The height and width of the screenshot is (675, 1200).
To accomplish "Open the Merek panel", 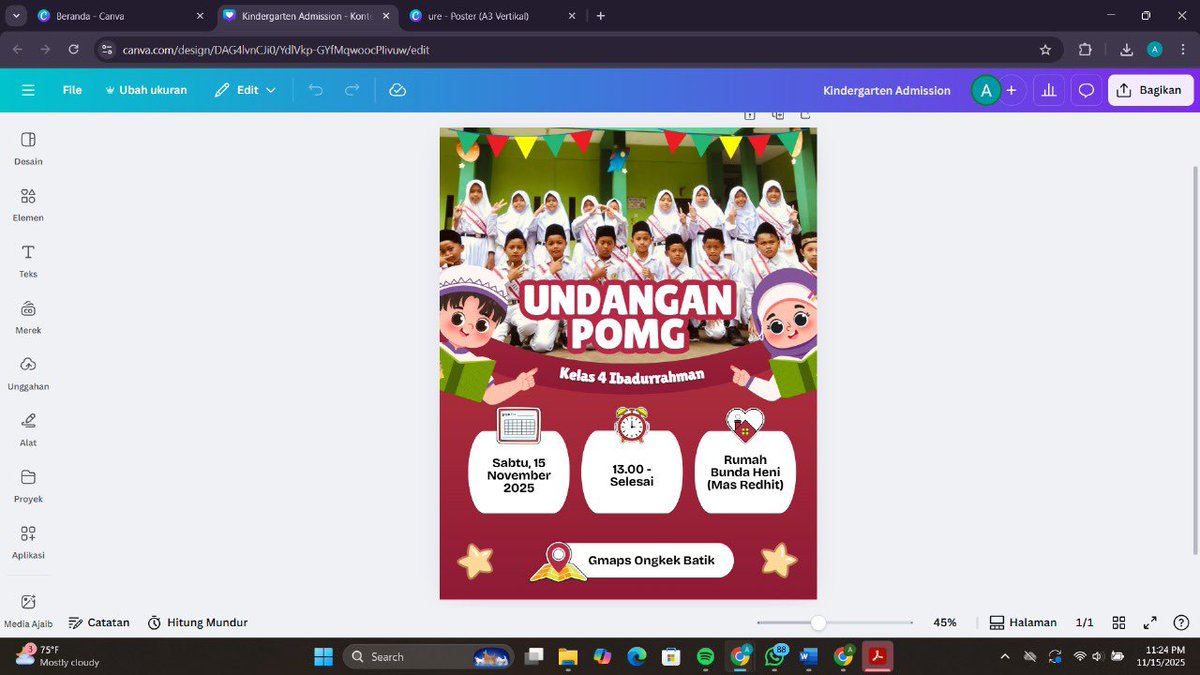I will pos(27,316).
